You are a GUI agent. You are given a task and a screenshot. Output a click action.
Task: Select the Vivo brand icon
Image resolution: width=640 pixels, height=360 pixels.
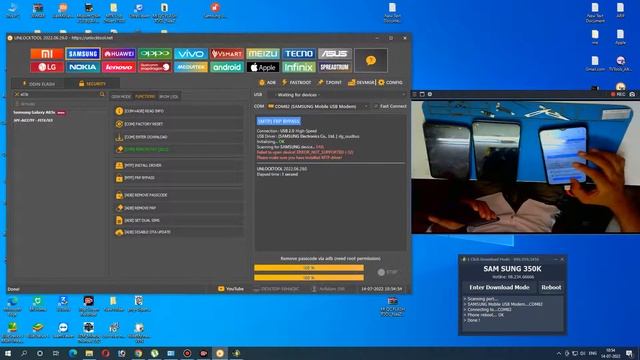191,54
